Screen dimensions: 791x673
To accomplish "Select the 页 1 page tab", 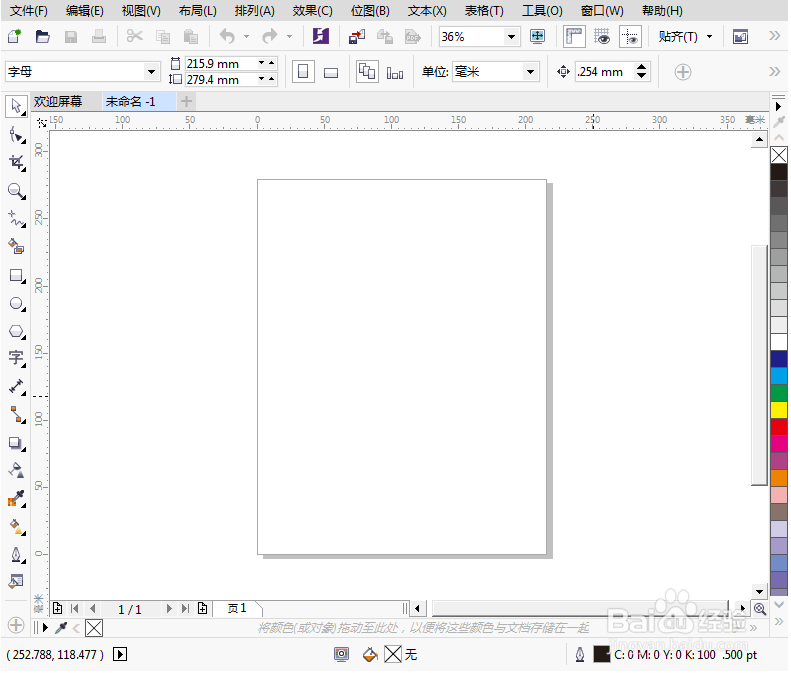I will 237,608.
